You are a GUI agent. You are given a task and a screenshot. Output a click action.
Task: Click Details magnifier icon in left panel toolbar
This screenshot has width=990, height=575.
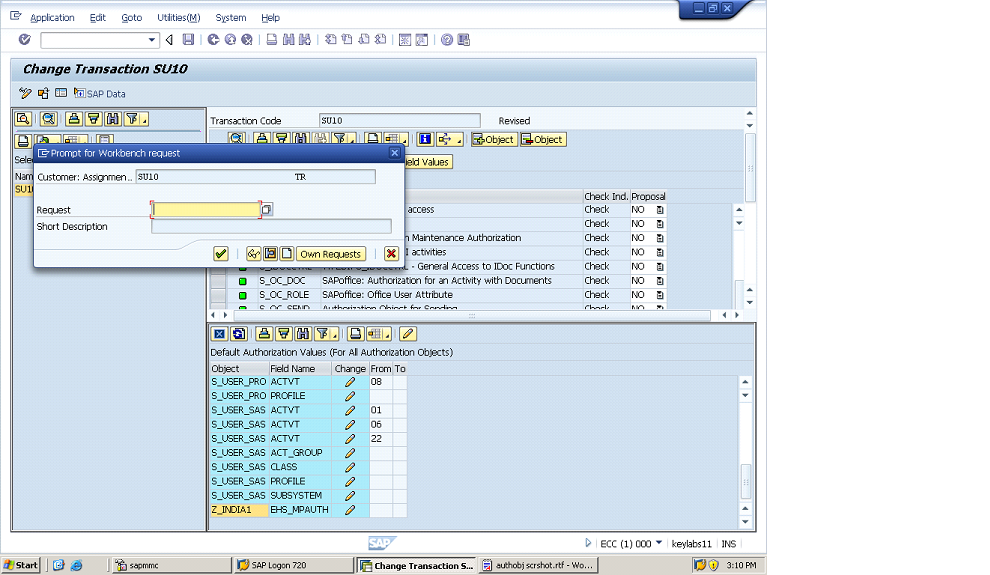pyautogui.click(x=23, y=119)
